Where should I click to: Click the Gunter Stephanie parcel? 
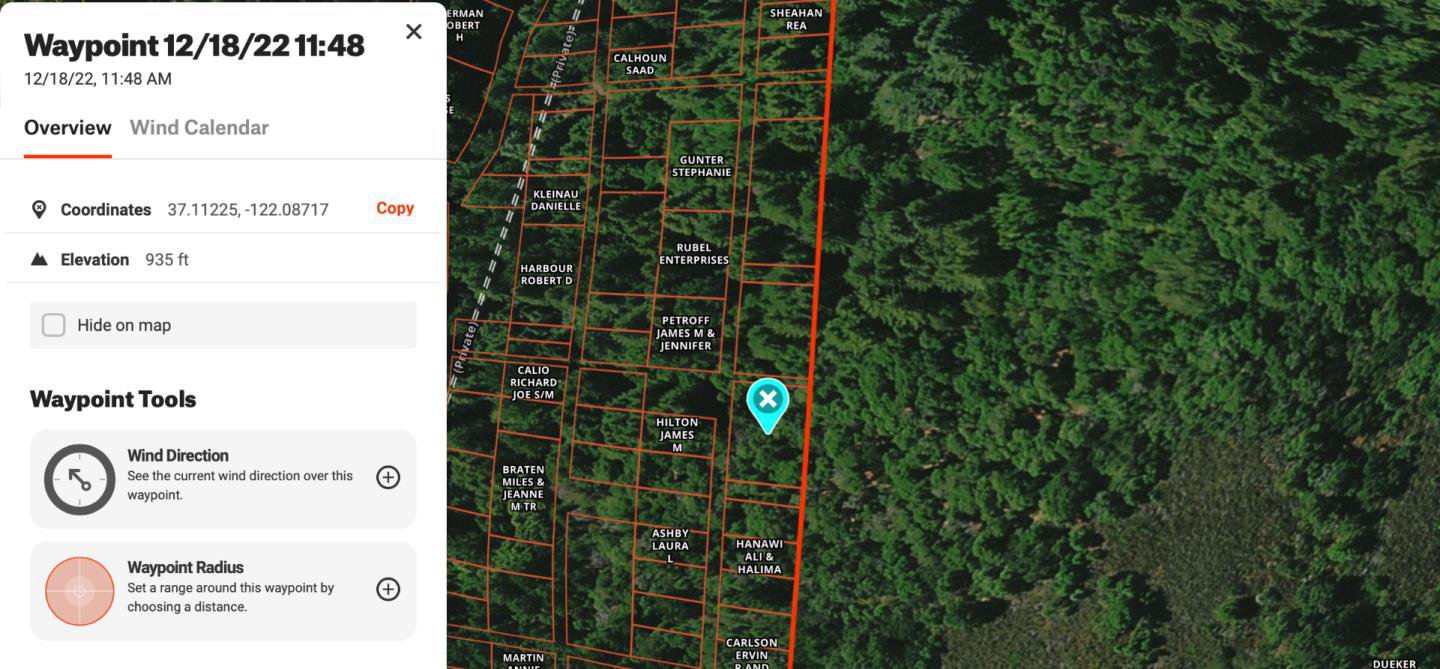[x=701, y=166]
